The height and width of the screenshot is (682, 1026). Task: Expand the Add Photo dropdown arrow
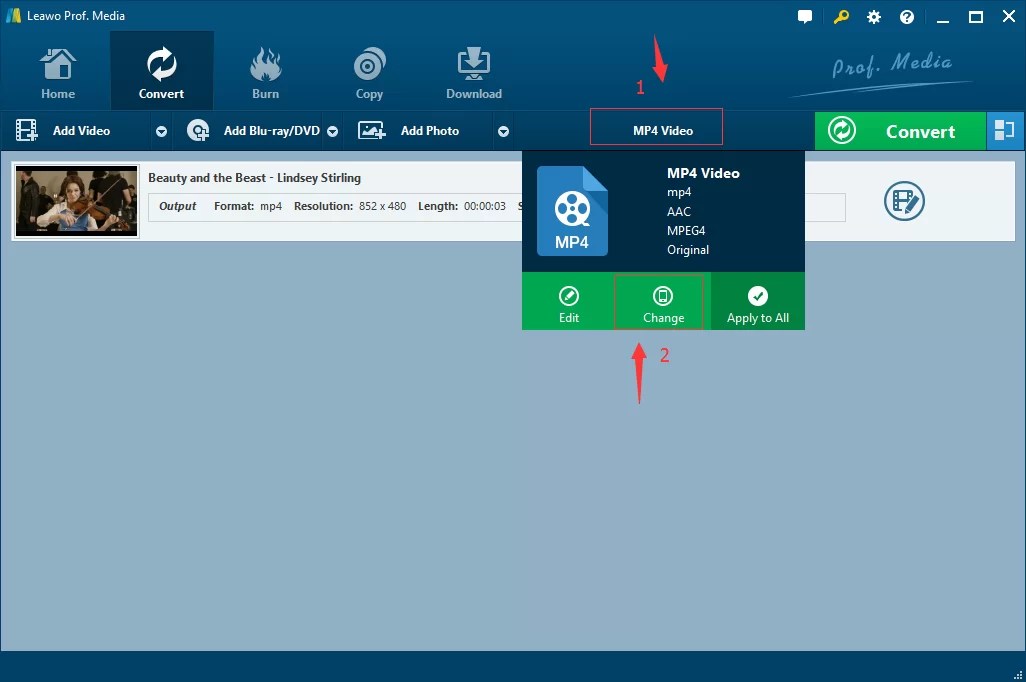click(504, 130)
